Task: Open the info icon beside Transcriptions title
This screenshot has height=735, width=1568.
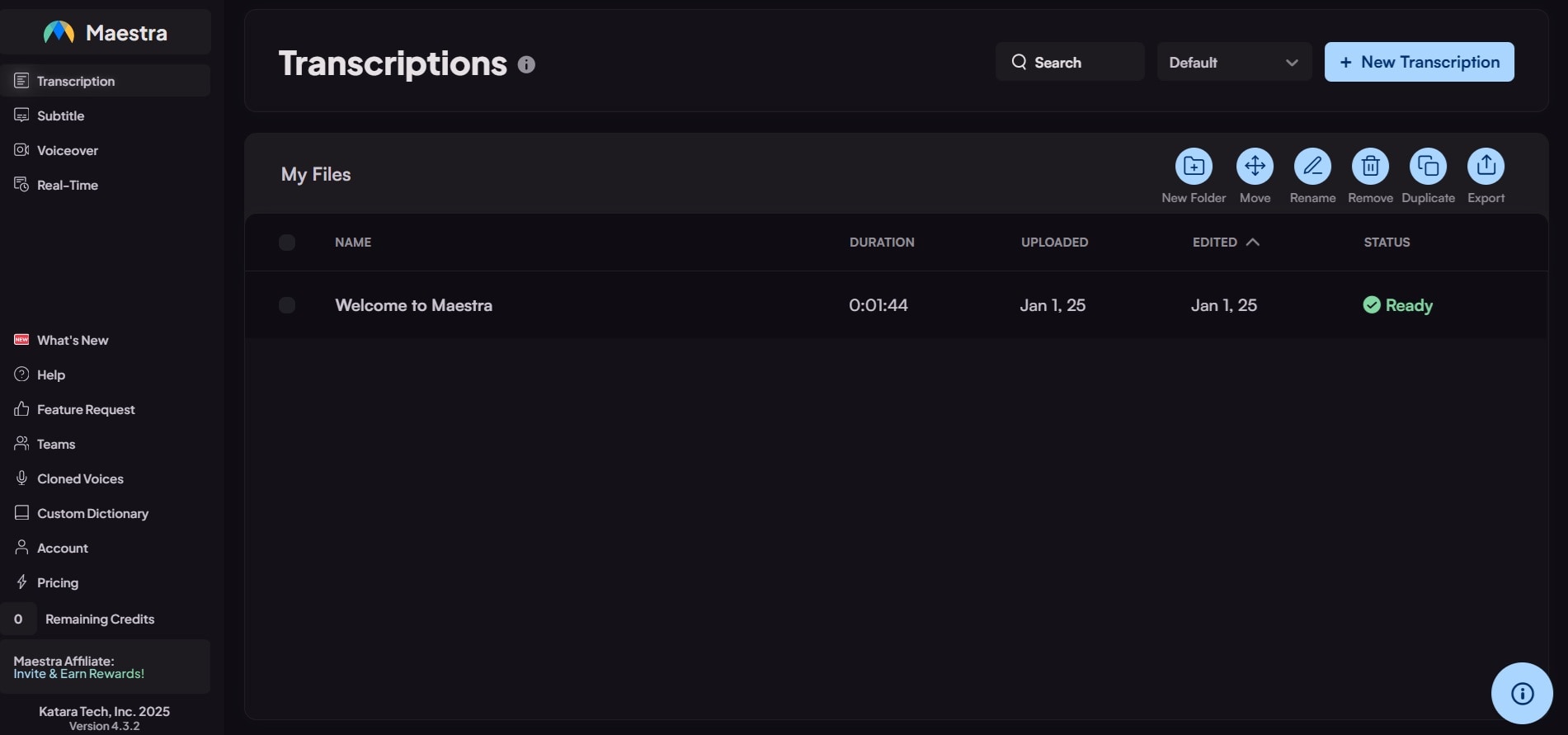Action: 526,64
